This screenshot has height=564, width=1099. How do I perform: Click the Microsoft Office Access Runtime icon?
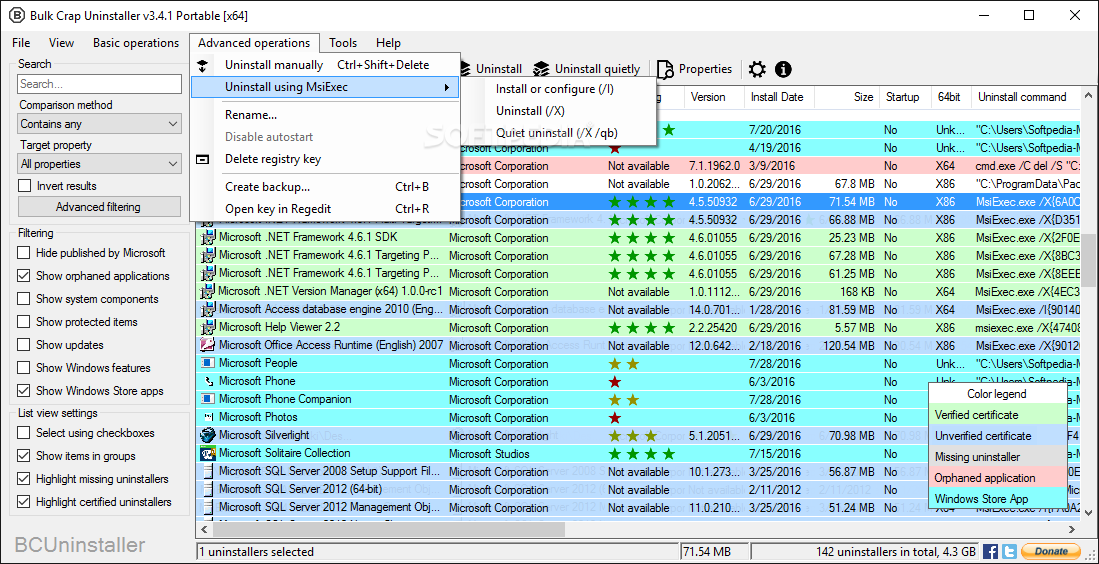click(207, 345)
